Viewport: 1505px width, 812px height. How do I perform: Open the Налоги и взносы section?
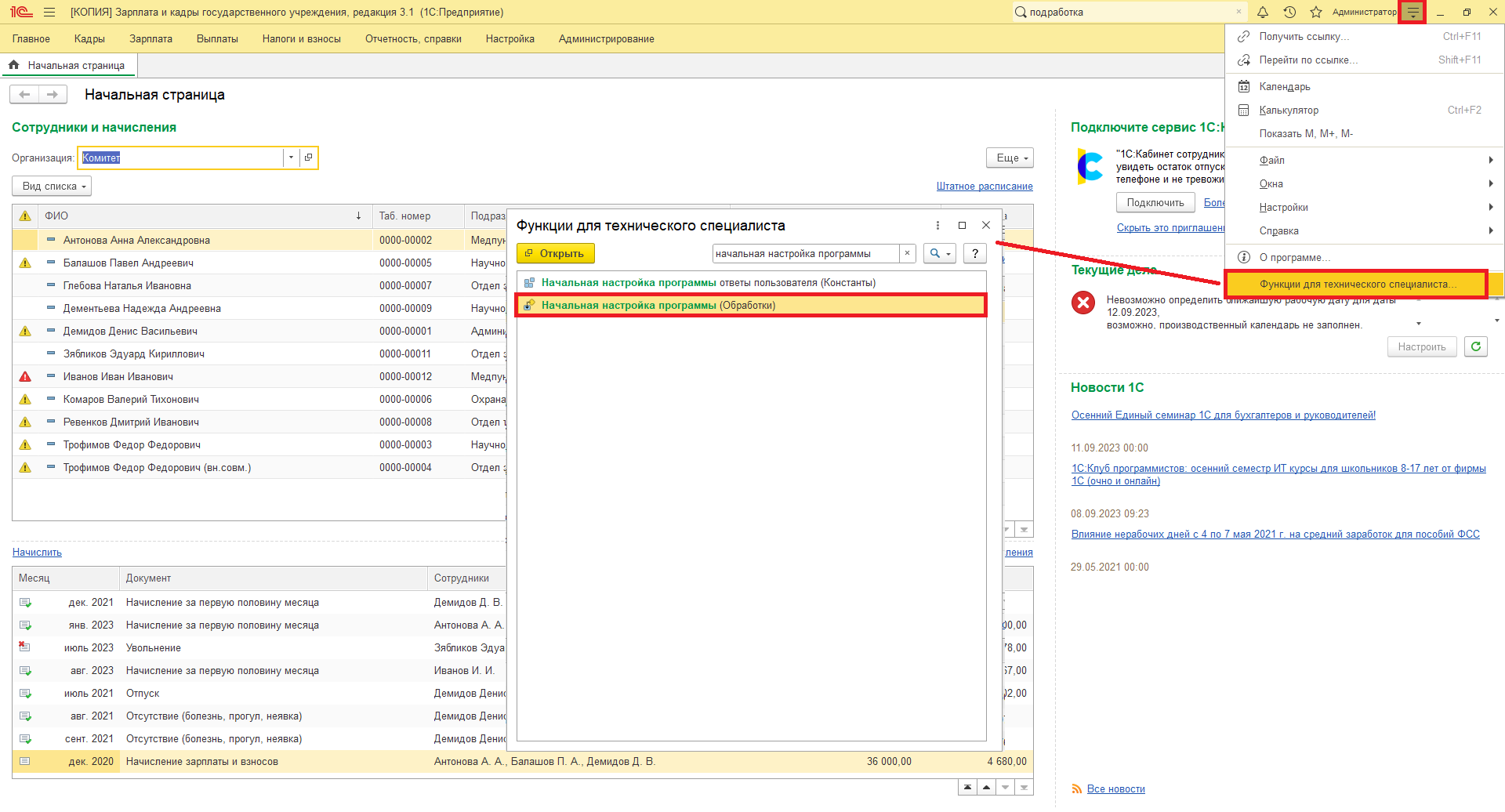click(302, 39)
